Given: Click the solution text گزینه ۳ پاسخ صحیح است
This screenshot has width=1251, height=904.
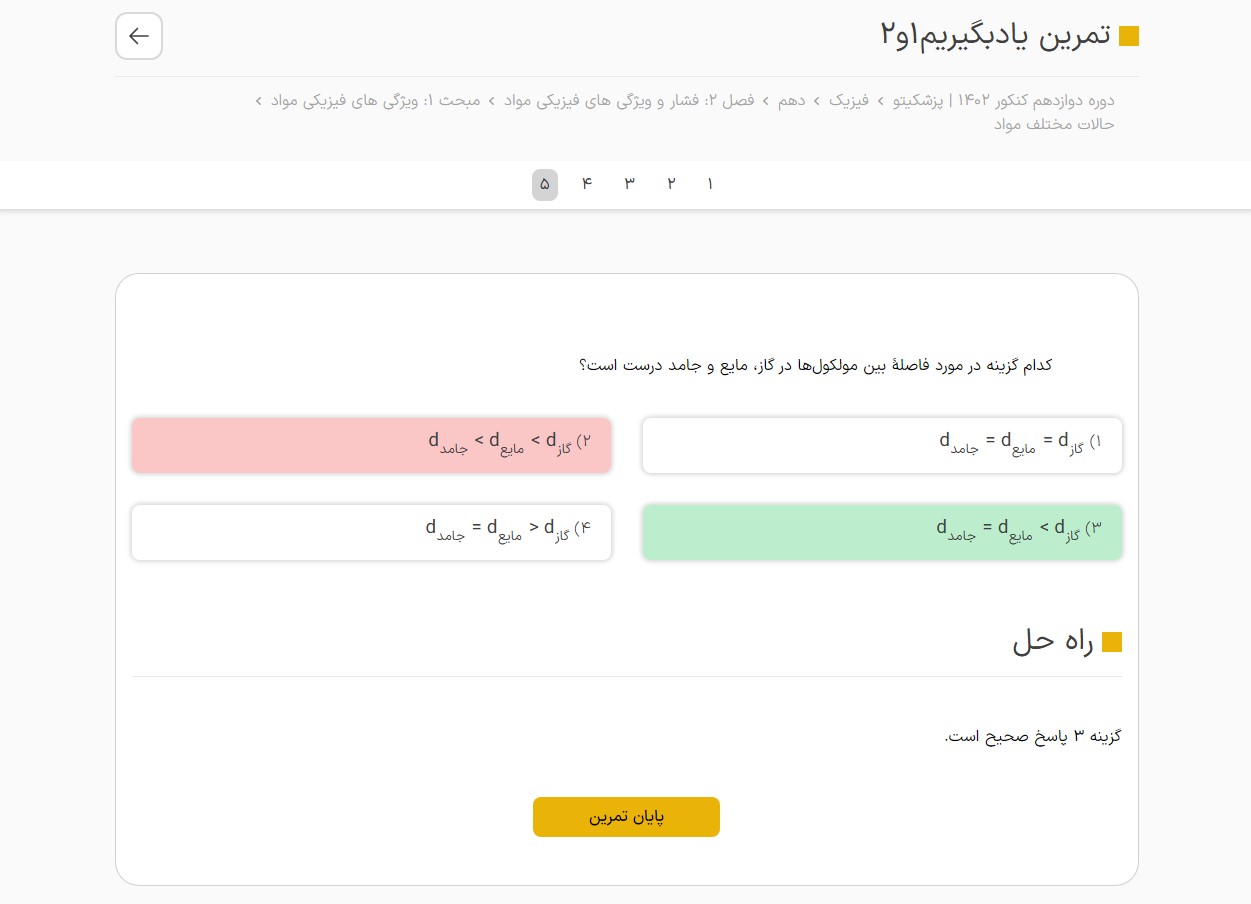Looking at the screenshot, I should pos(1033,736).
